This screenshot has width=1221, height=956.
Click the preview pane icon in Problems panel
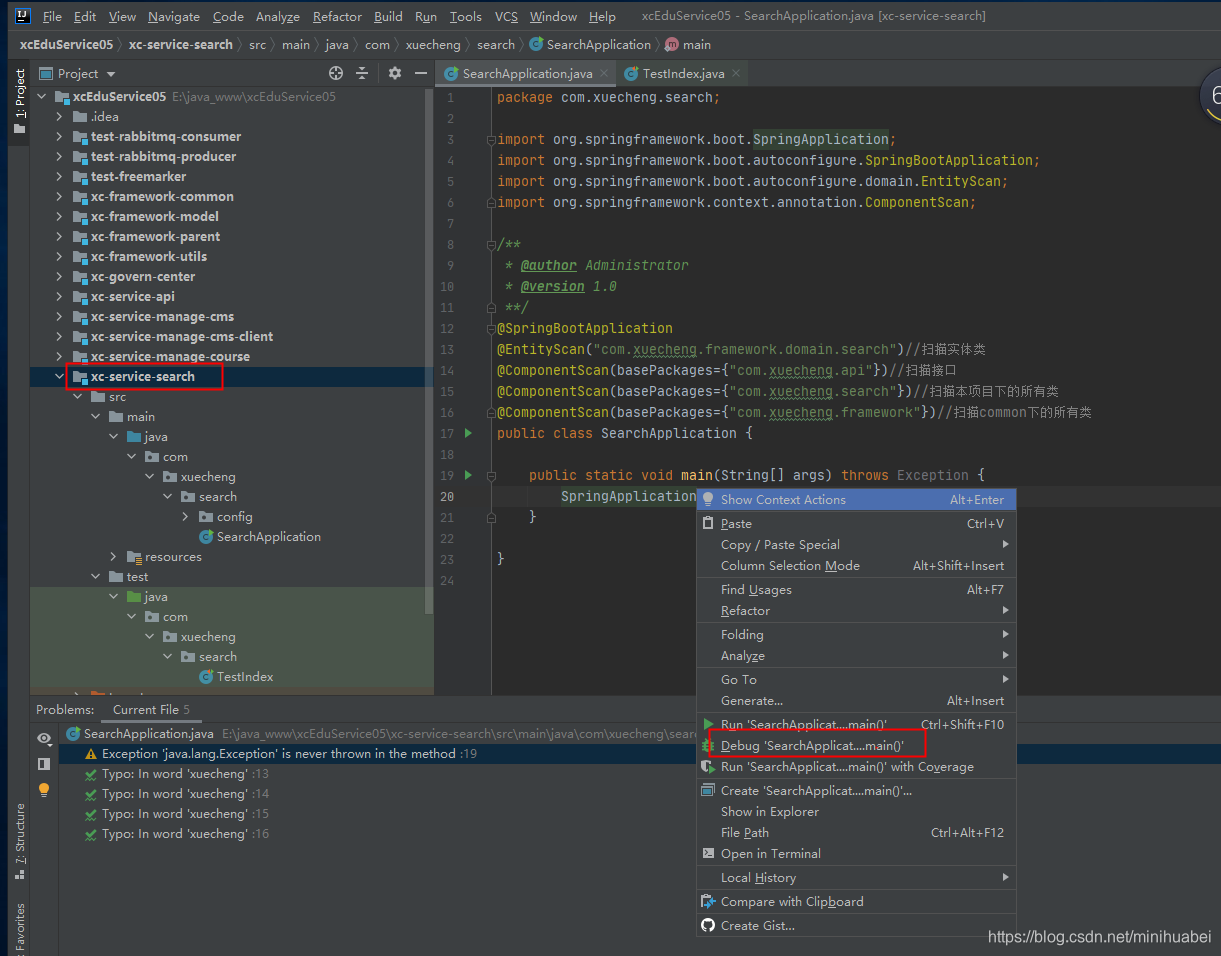click(x=44, y=764)
